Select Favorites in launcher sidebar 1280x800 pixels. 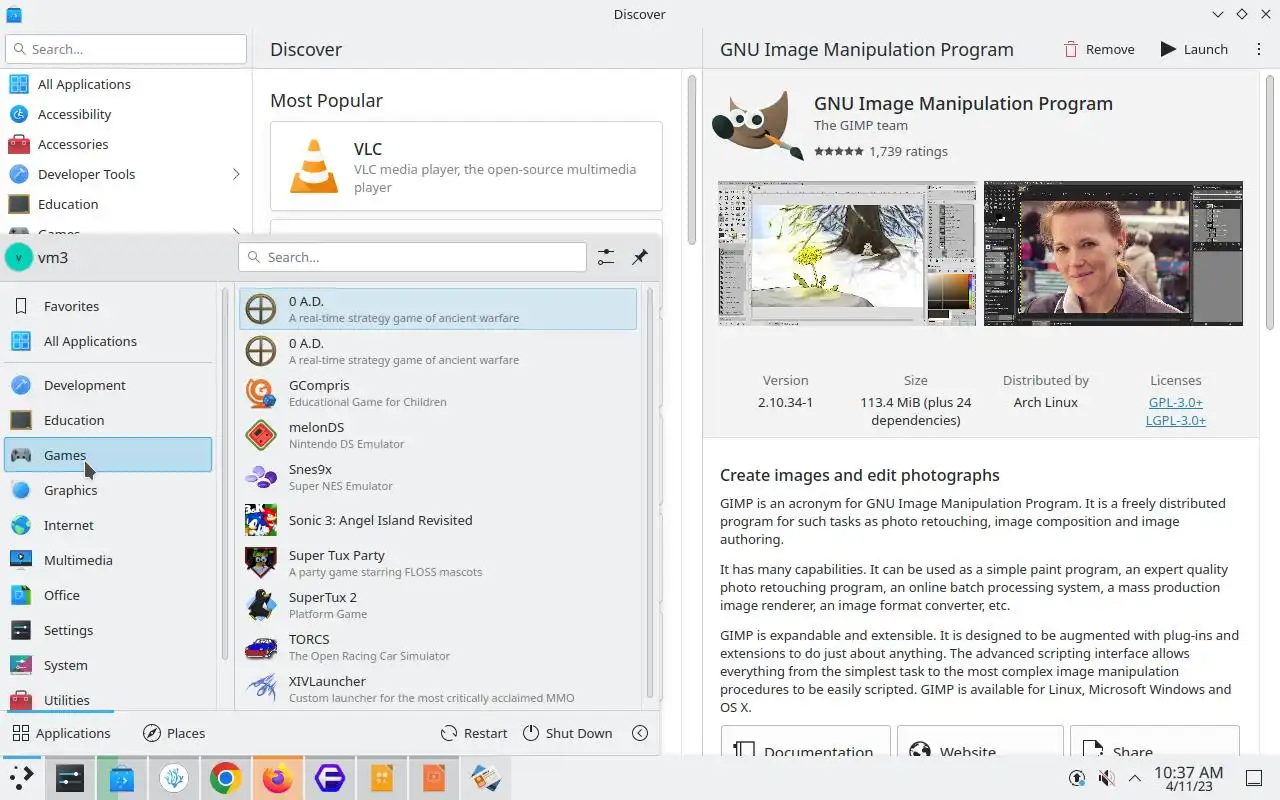point(108,306)
